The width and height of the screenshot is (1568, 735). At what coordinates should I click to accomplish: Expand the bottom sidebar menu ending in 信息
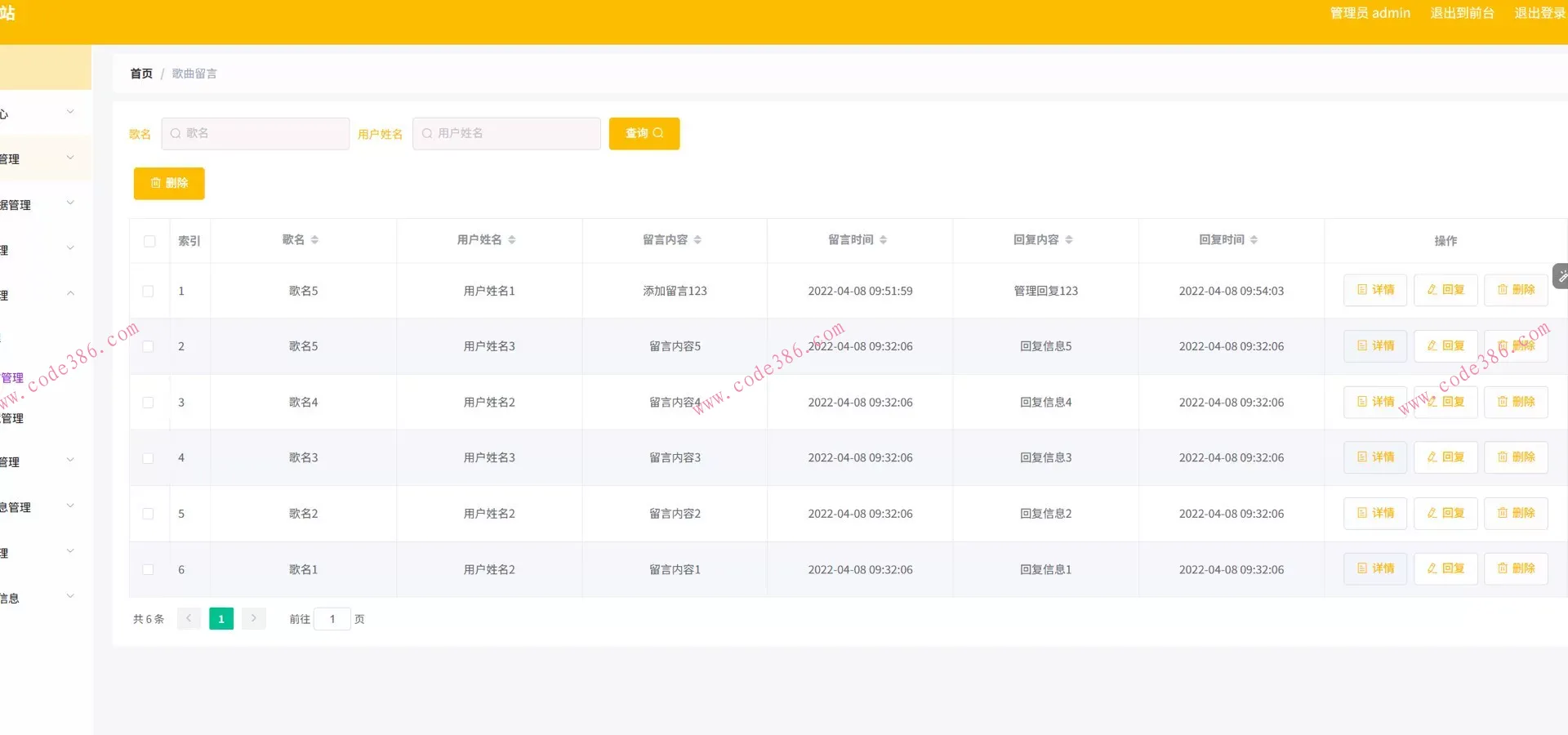click(70, 597)
